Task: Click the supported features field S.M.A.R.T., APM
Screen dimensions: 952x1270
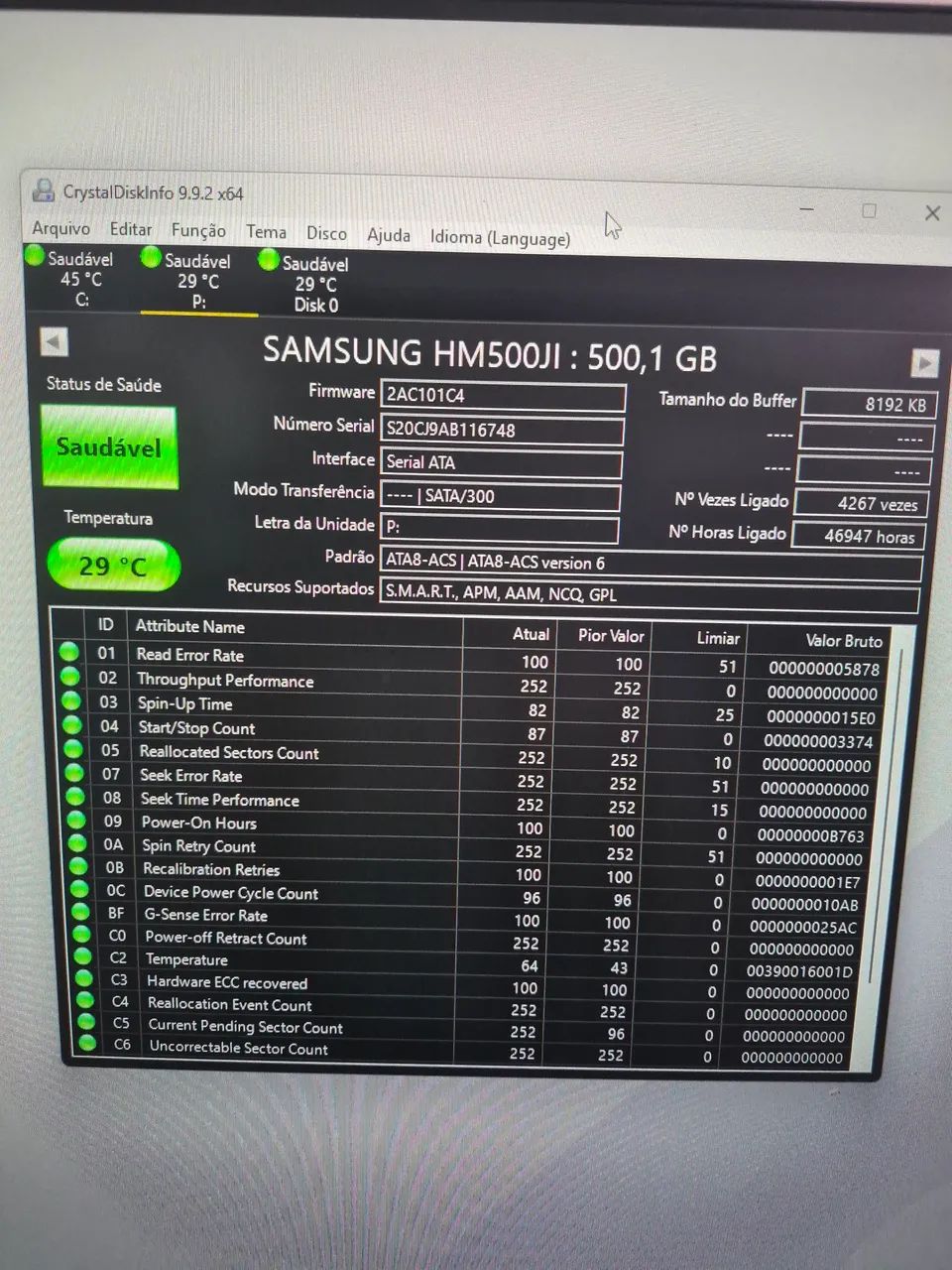Action: [x=649, y=595]
